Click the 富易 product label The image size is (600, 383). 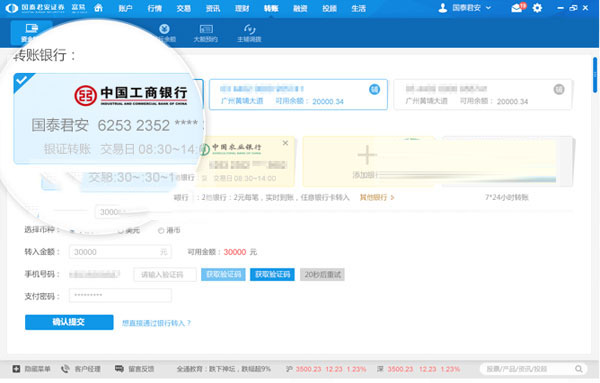click(79, 8)
